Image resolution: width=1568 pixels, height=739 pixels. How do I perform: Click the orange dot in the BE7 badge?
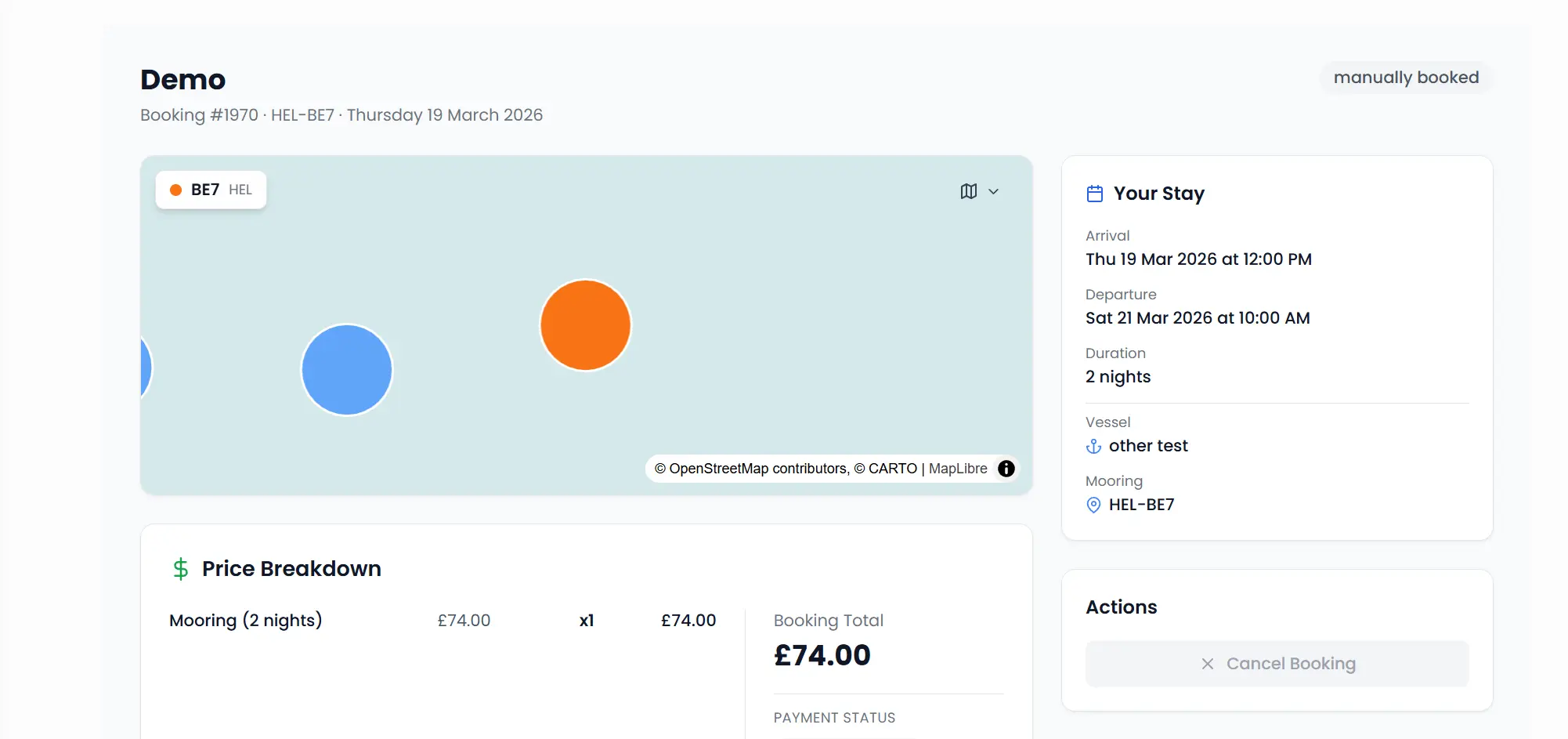coord(176,190)
